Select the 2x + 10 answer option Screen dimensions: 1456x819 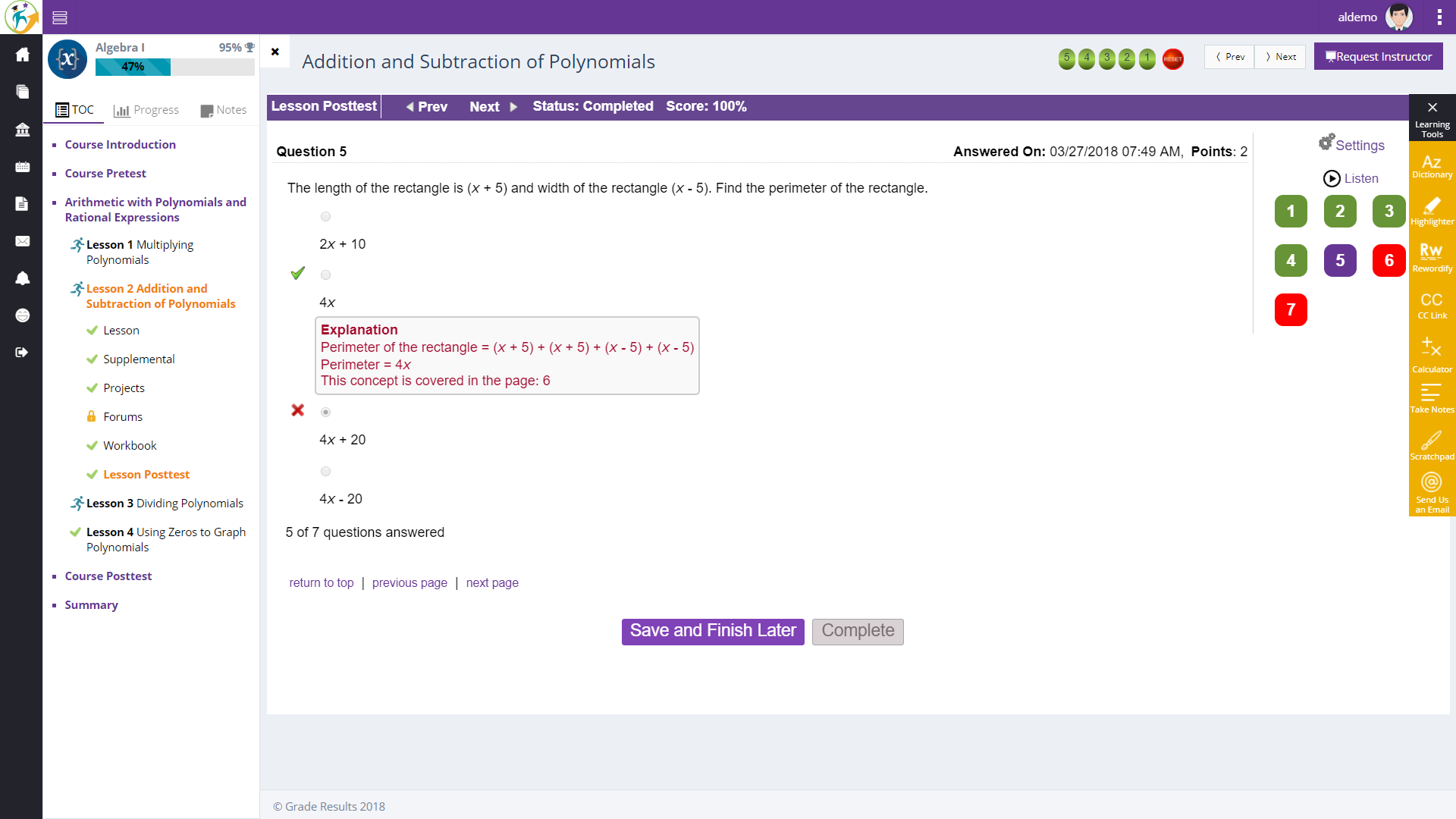click(x=325, y=217)
